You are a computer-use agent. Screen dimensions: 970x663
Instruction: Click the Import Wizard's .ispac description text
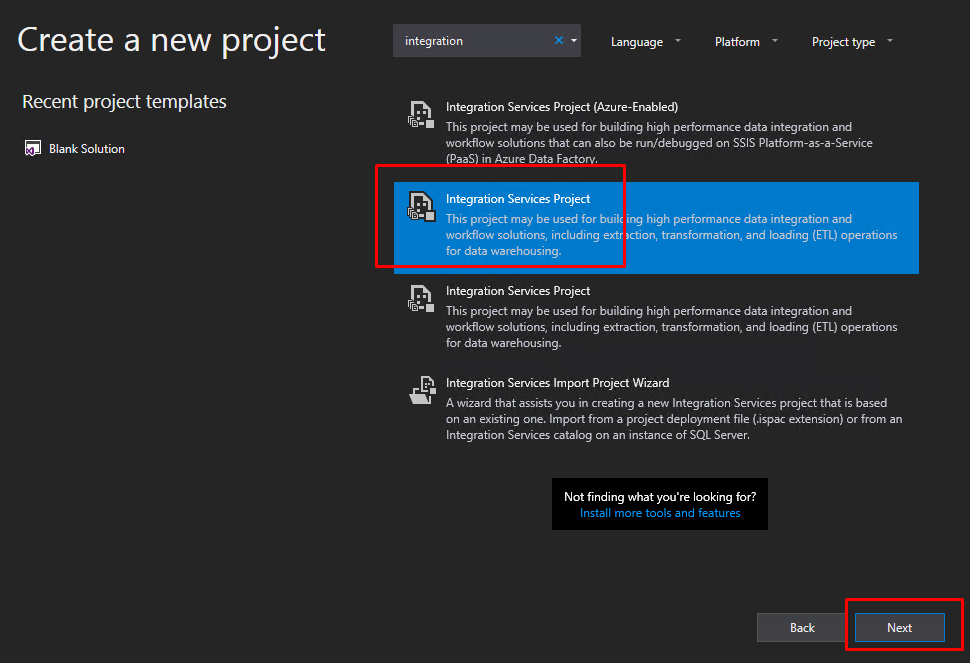tap(674, 419)
